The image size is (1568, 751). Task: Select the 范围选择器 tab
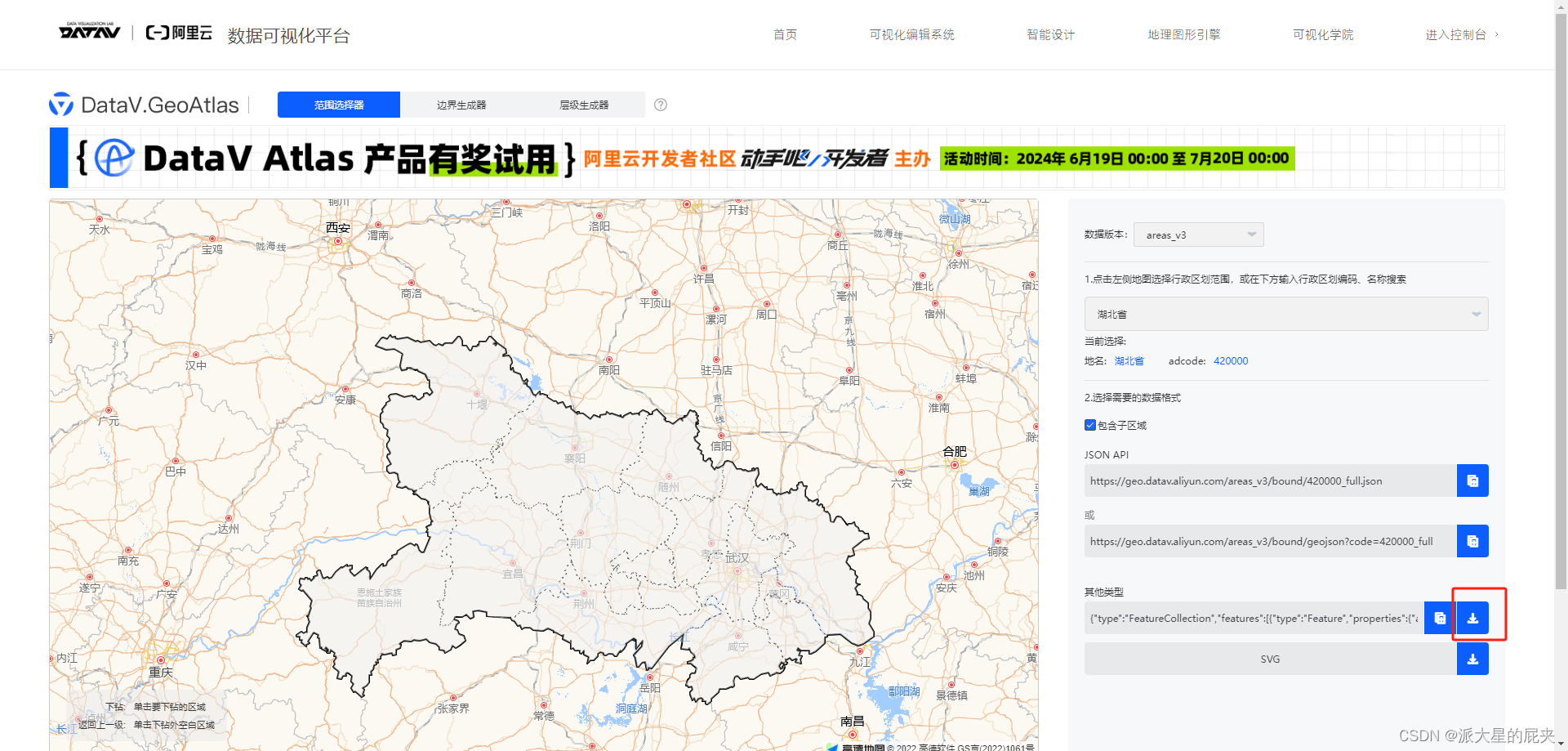pos(339,105)
